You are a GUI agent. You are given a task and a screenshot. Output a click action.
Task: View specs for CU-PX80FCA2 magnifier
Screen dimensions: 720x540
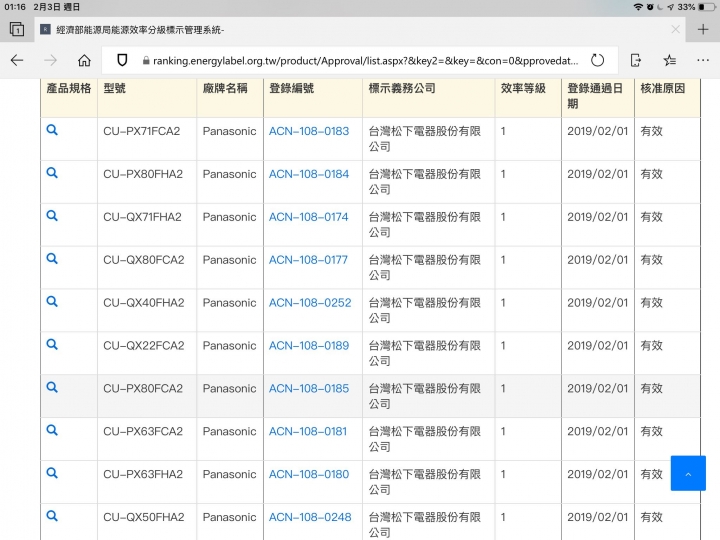coord(52,387)
